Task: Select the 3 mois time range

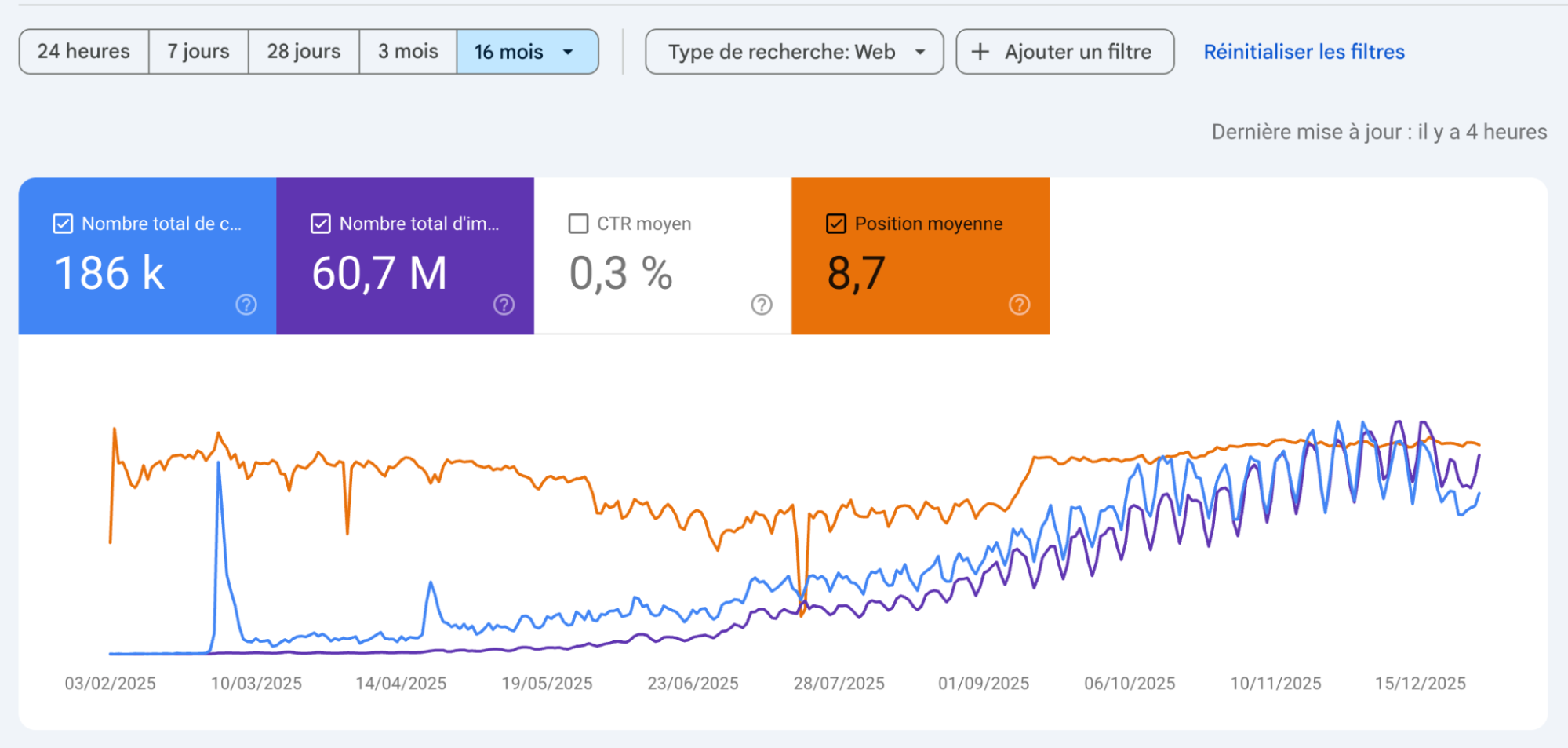Action: coord(408,52)
